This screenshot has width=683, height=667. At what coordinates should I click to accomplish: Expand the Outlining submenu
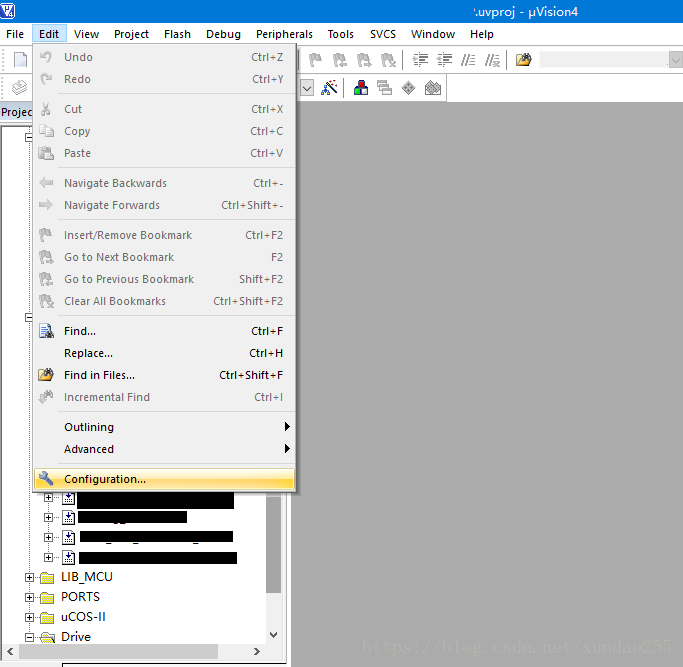pyautogui.click(x=164, y=427)
